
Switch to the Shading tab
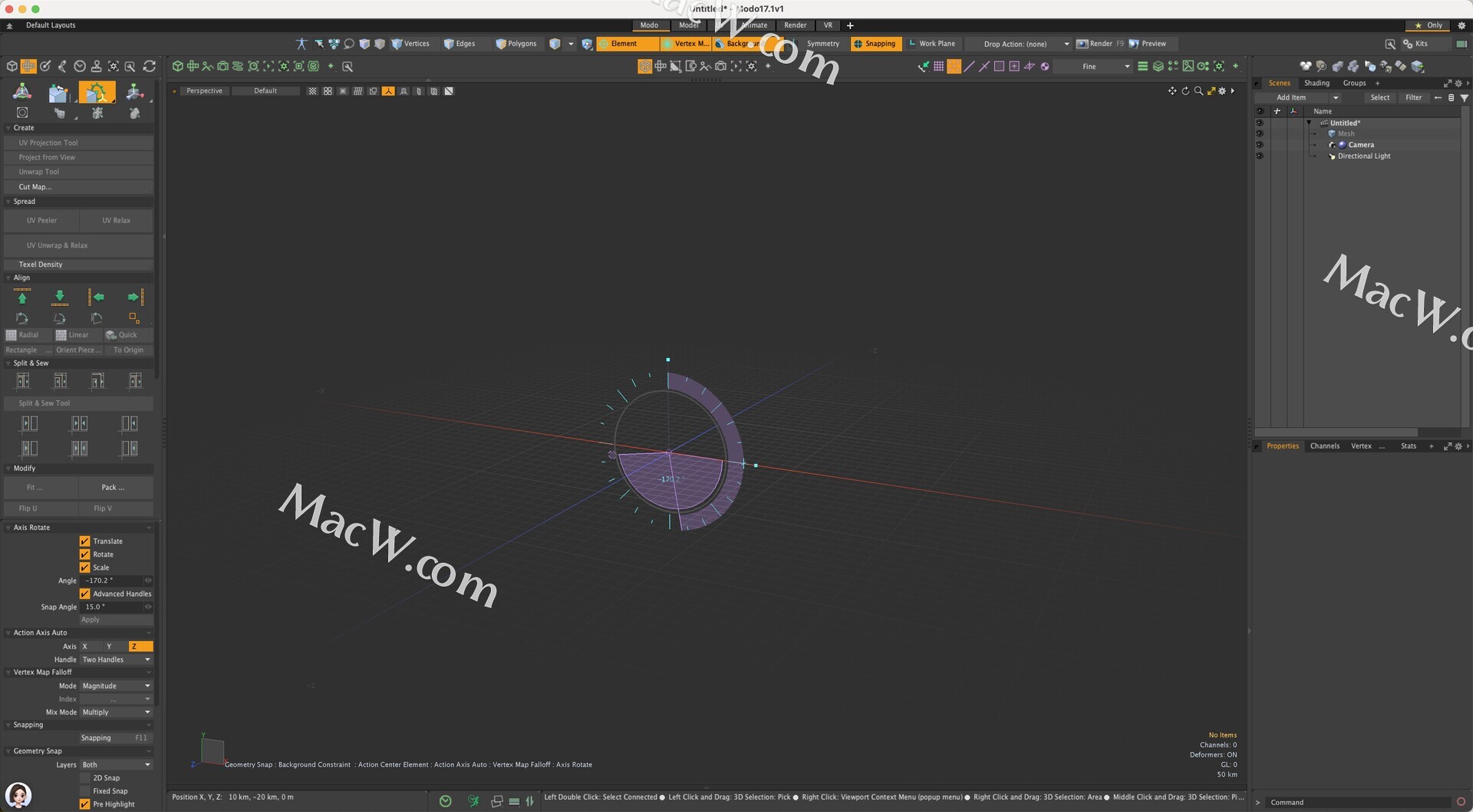(x=1316, y=84)
